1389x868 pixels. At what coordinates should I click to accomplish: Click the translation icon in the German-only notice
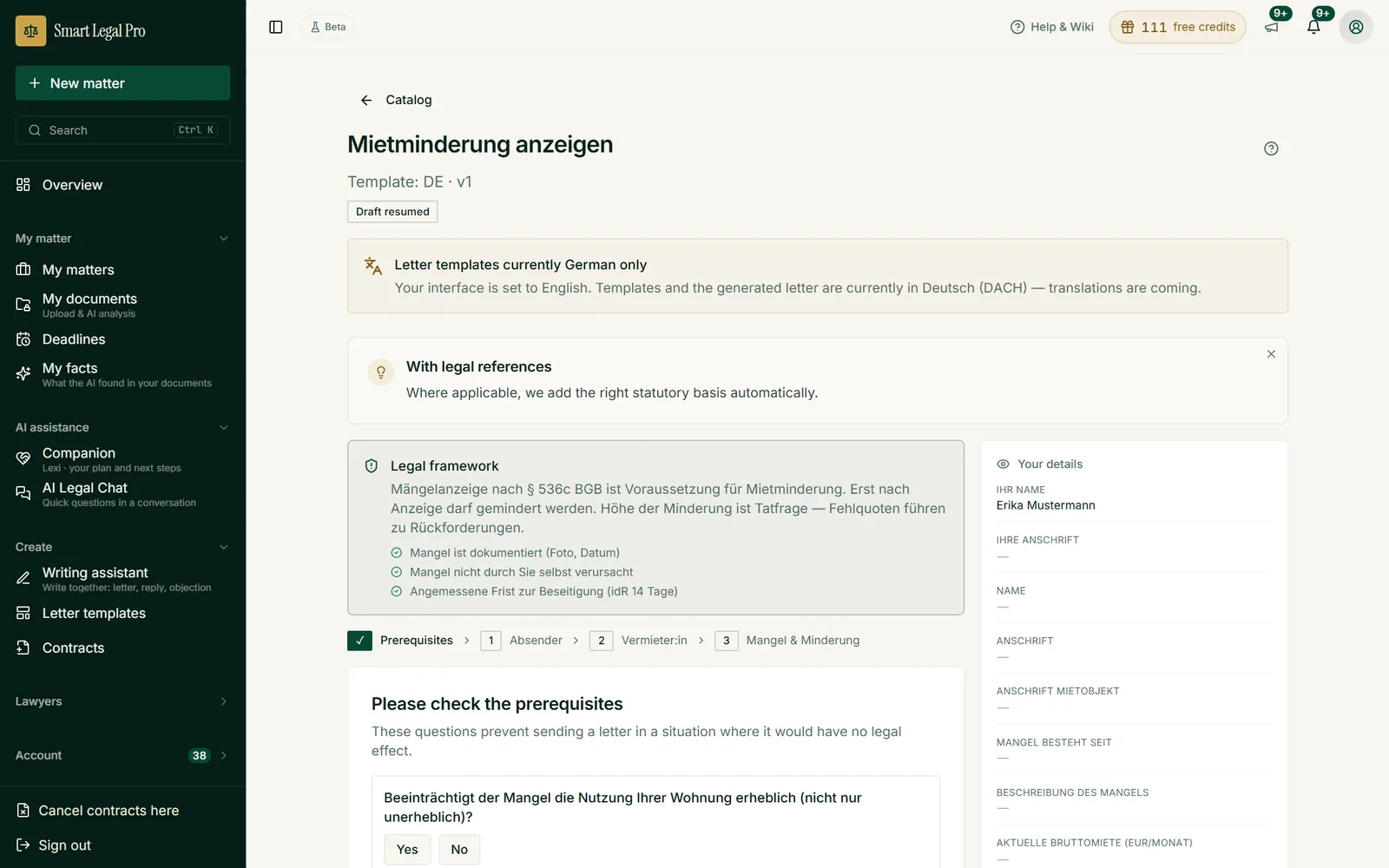pyautogui.click(x=373, y=266)
